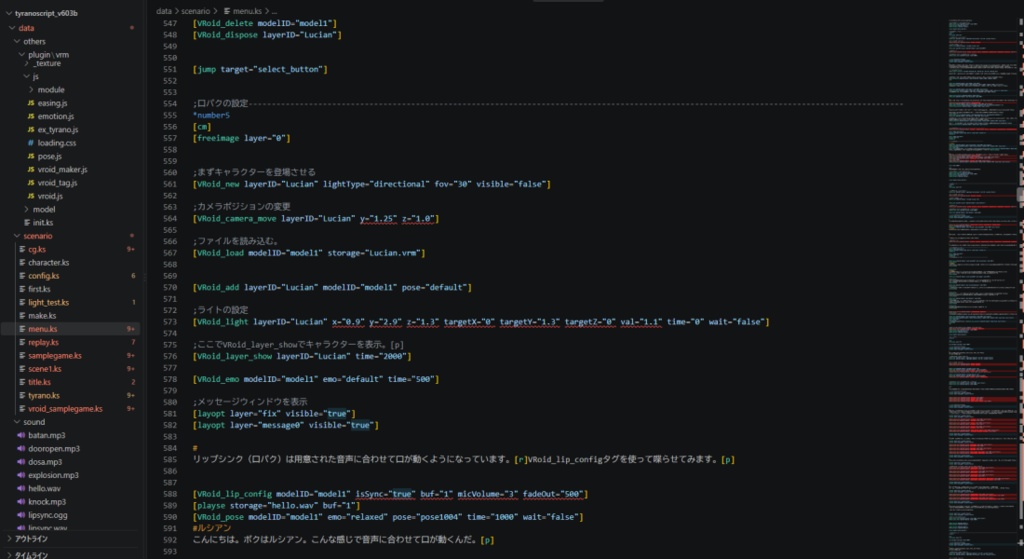Open samplegame.ks from the explorer
The width and height of the screenshot is (1024, 559).
click(x=55, y=356)
